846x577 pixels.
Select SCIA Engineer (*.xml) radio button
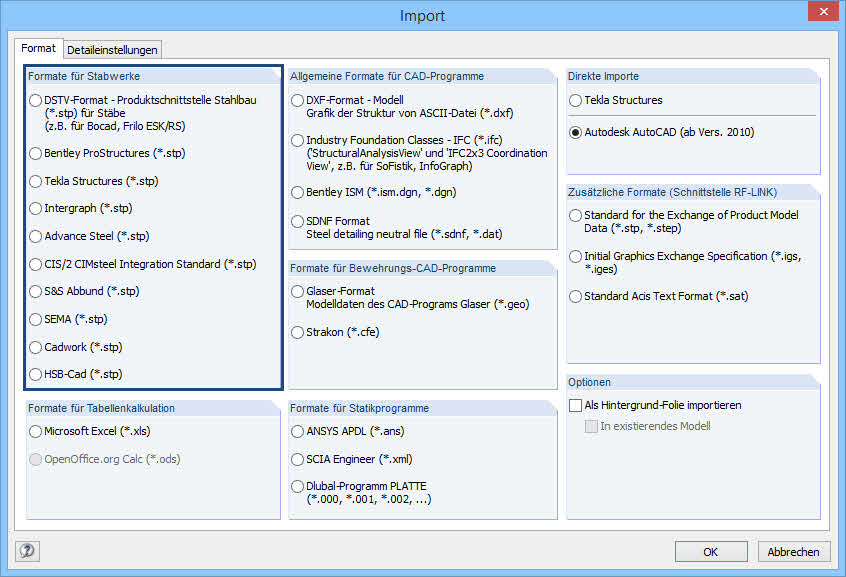[298, 459]
